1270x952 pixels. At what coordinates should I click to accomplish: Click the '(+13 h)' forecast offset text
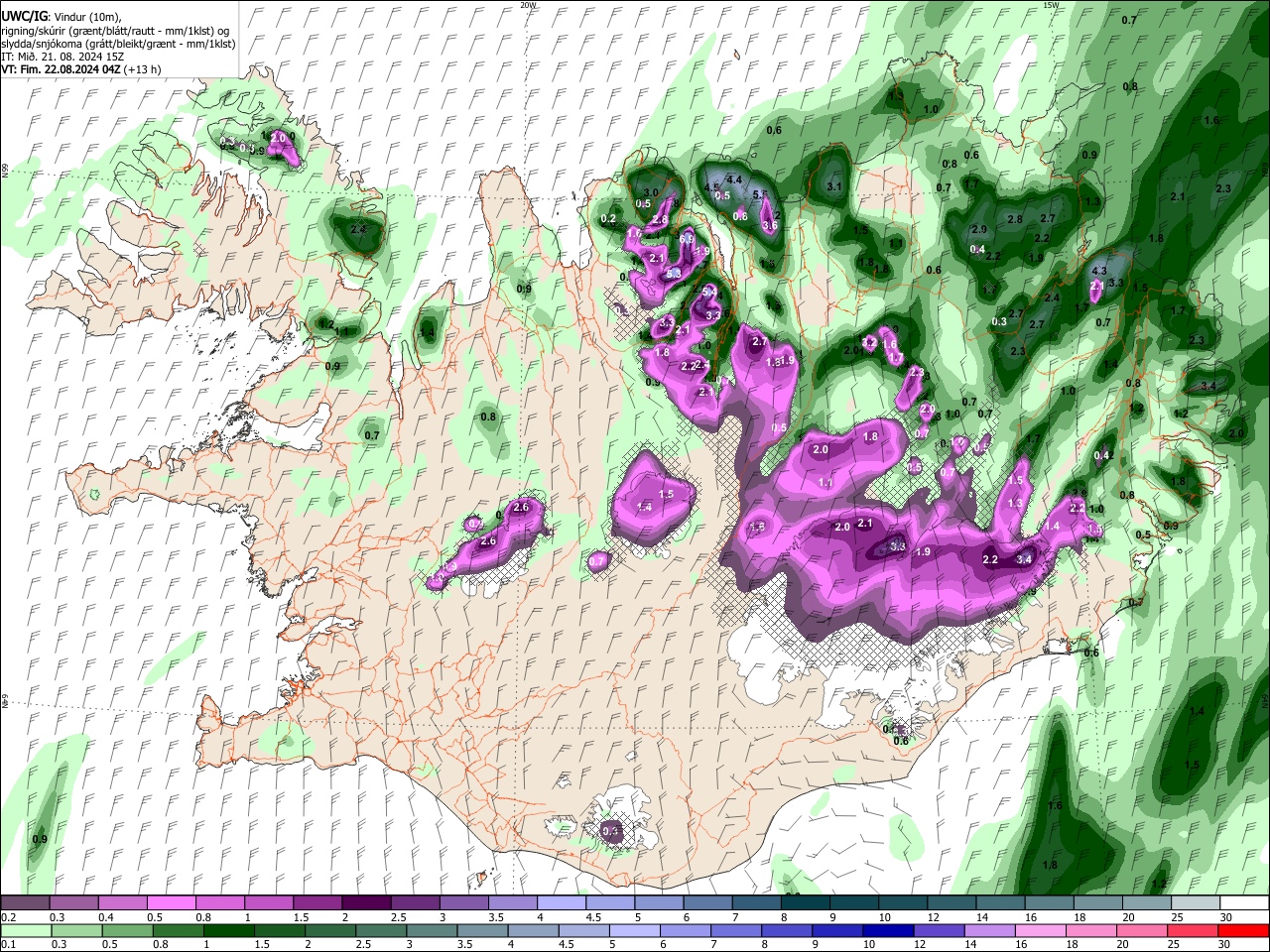(143, 69)
